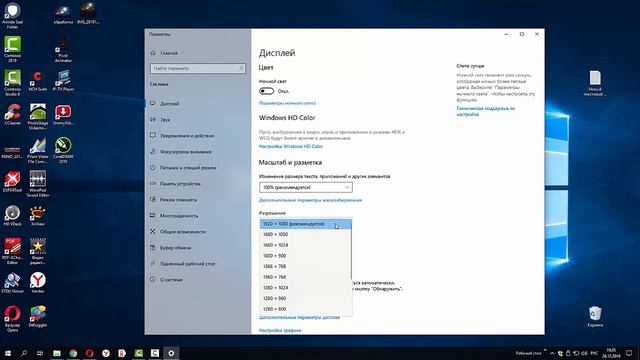Viewport: 640px width, 360px height.
Task: Choose 1680 × 1050 resolution option
Action: [x=306, y=234]
